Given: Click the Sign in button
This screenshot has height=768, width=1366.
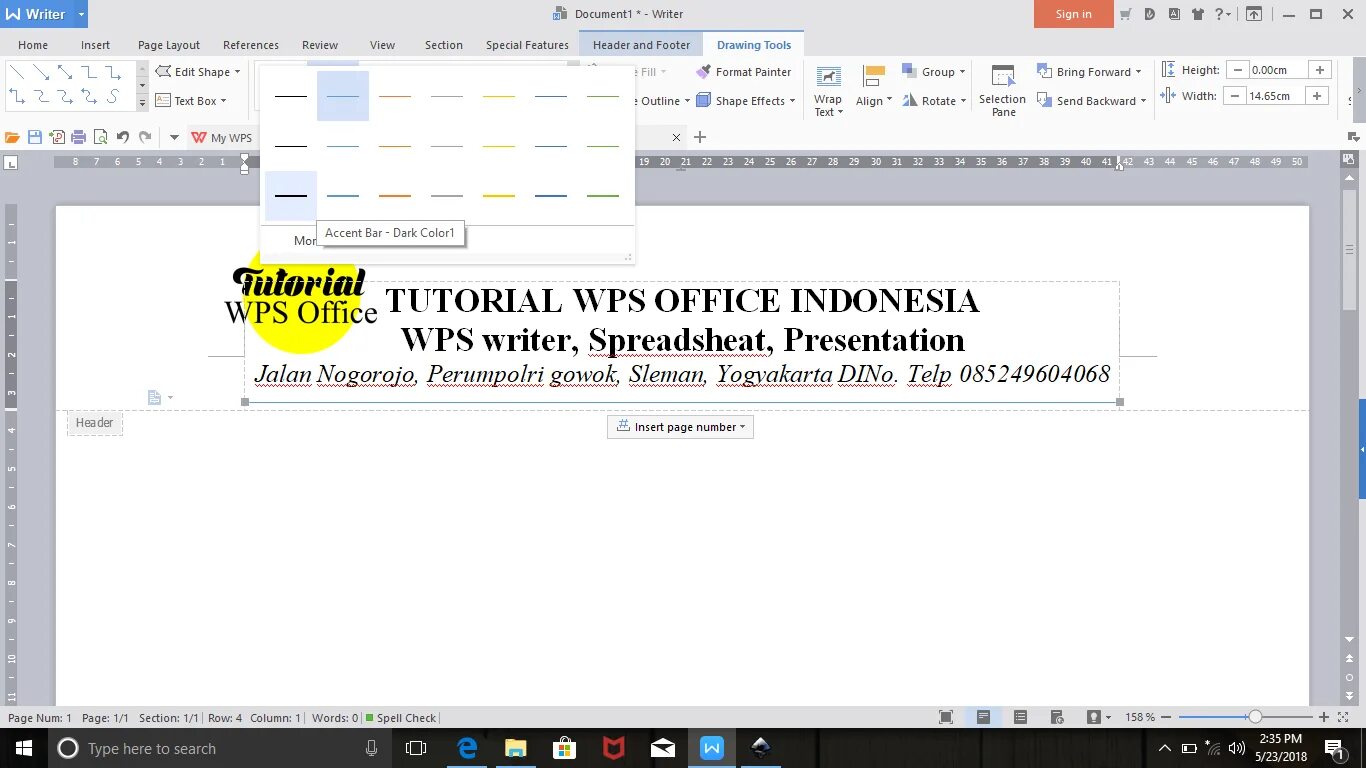Looking at the screenshot, I should click(1073, 14).
